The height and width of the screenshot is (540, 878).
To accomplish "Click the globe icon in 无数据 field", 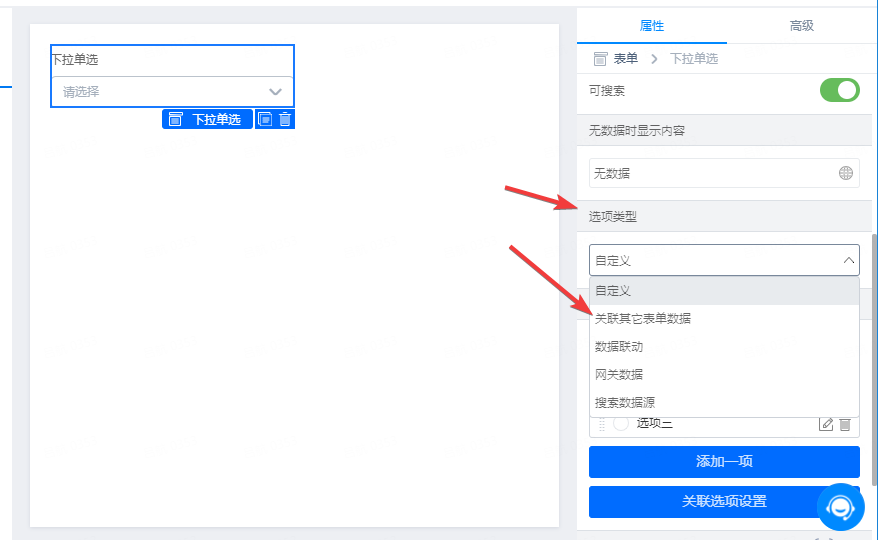I will (846, 173).
